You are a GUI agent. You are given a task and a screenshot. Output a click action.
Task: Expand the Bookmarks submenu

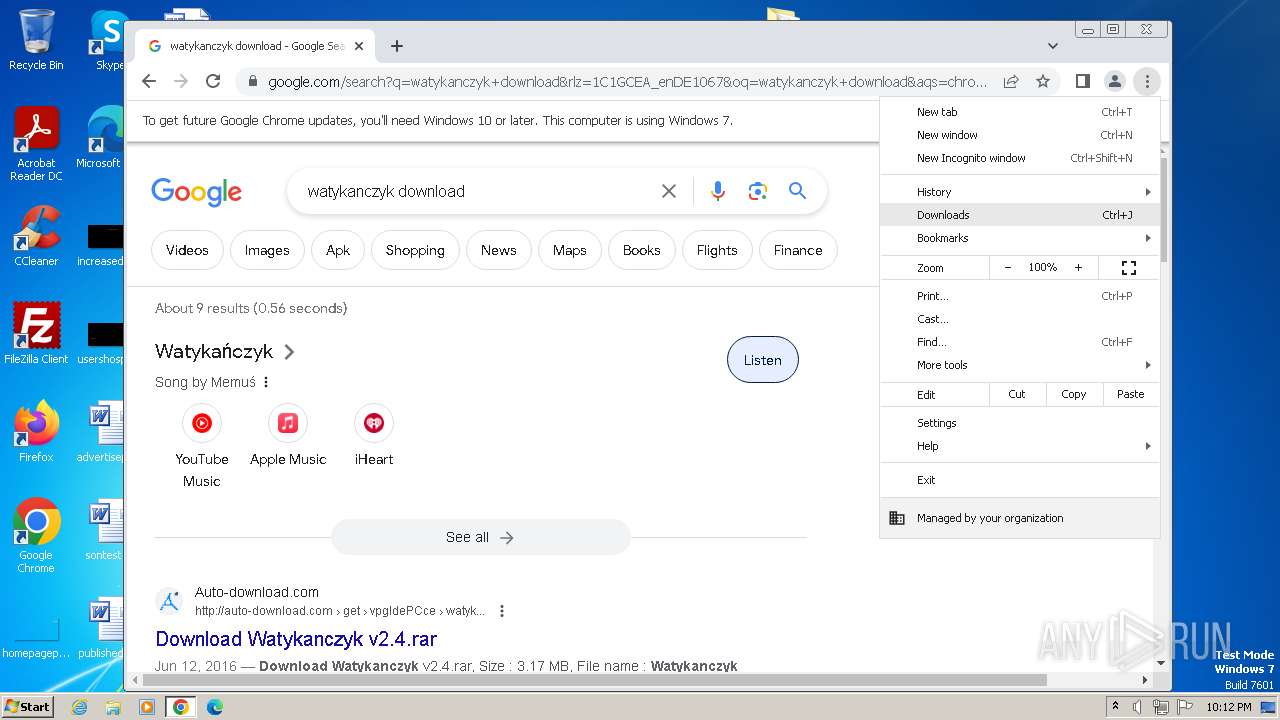coord(1020,238)
